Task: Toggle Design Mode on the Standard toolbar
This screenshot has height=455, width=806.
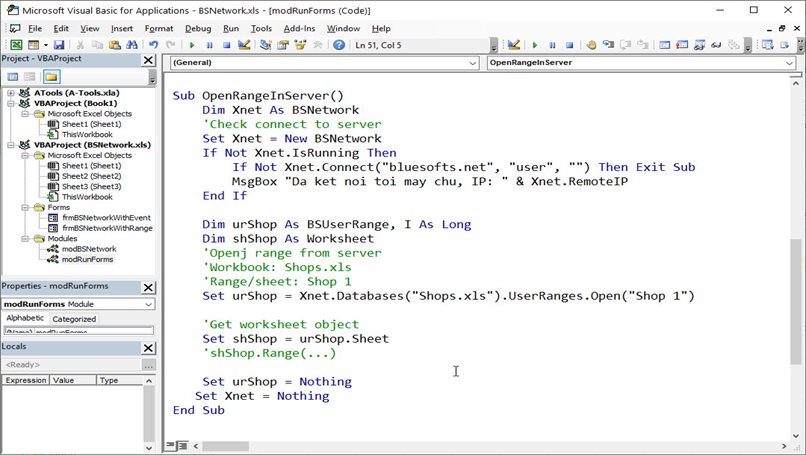Action: tap(244, 45)
